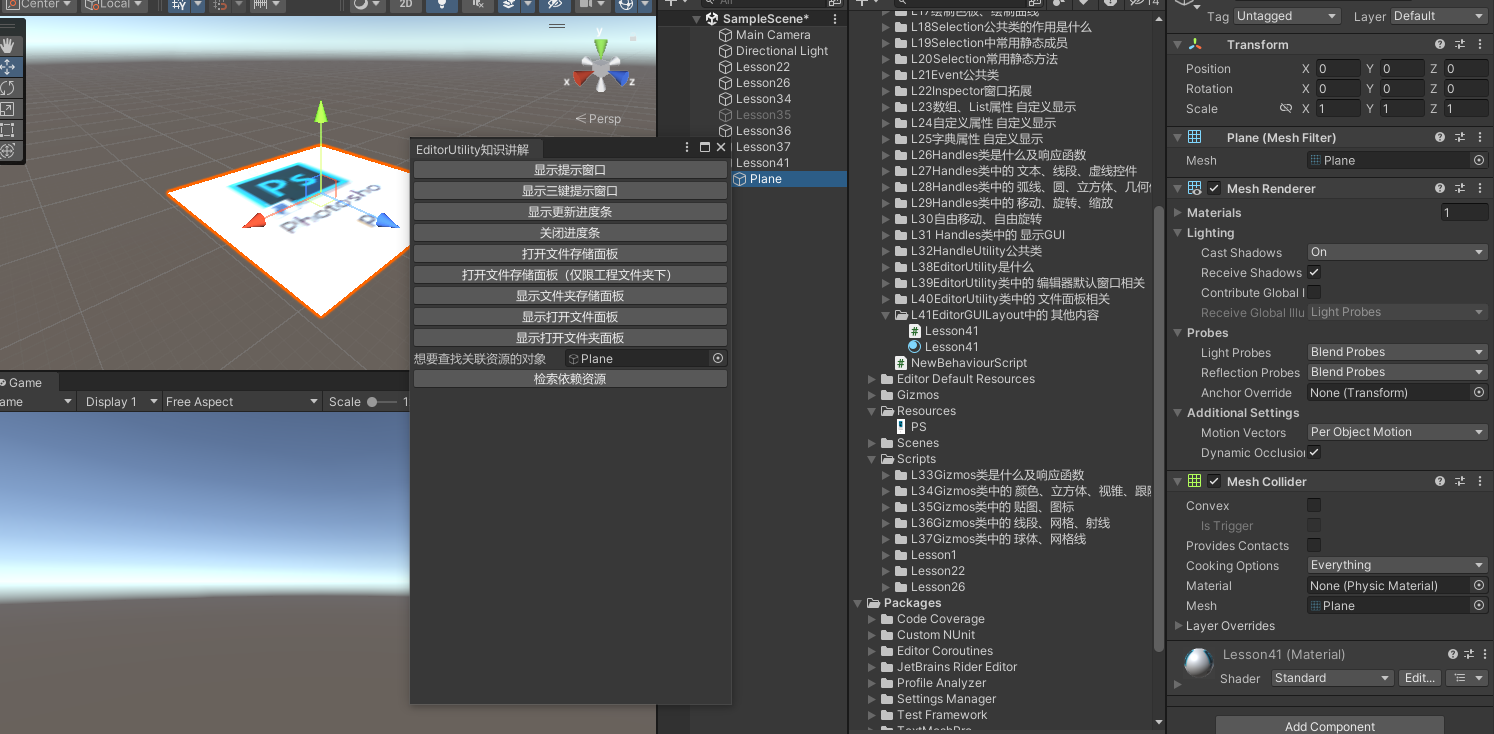
Task: Click the Scale constrain proportions link icon
Action: click(x=1286, y=109)
